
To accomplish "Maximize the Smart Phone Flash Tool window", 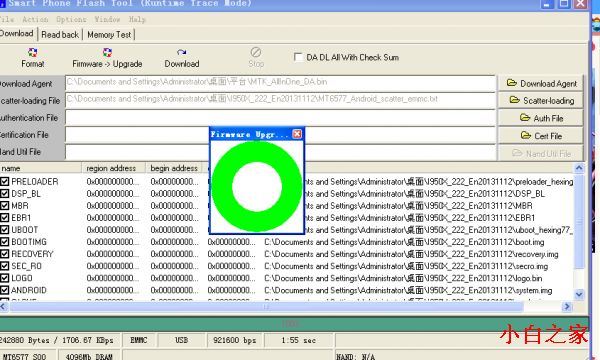I will click(564, 4).
